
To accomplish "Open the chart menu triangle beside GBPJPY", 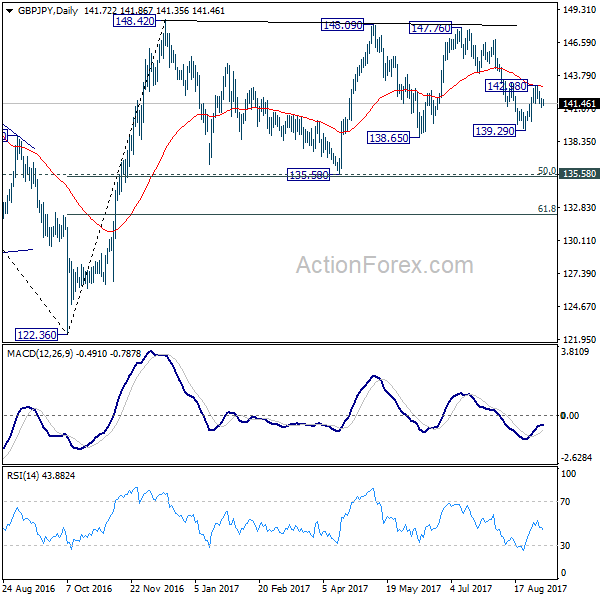I will (x=10, y=11).
